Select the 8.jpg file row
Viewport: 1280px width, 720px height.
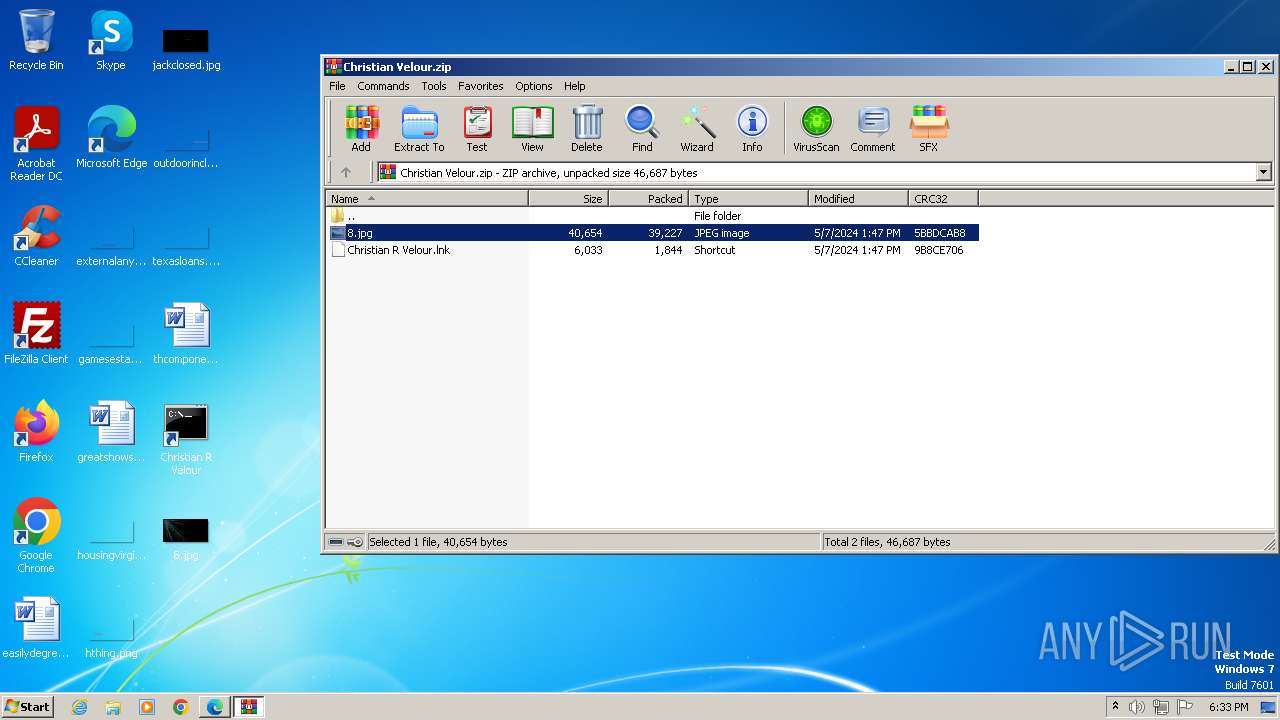tap(652, 233)
